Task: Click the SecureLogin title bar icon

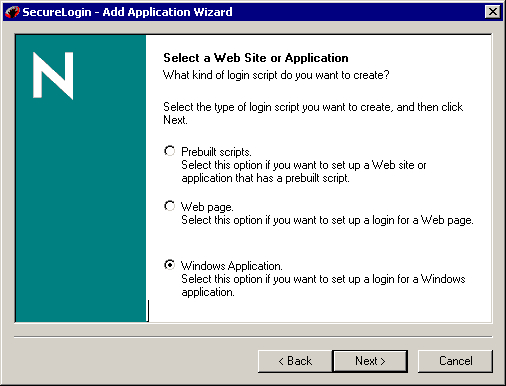Action: pyautogui.click(x=12, y=12)
